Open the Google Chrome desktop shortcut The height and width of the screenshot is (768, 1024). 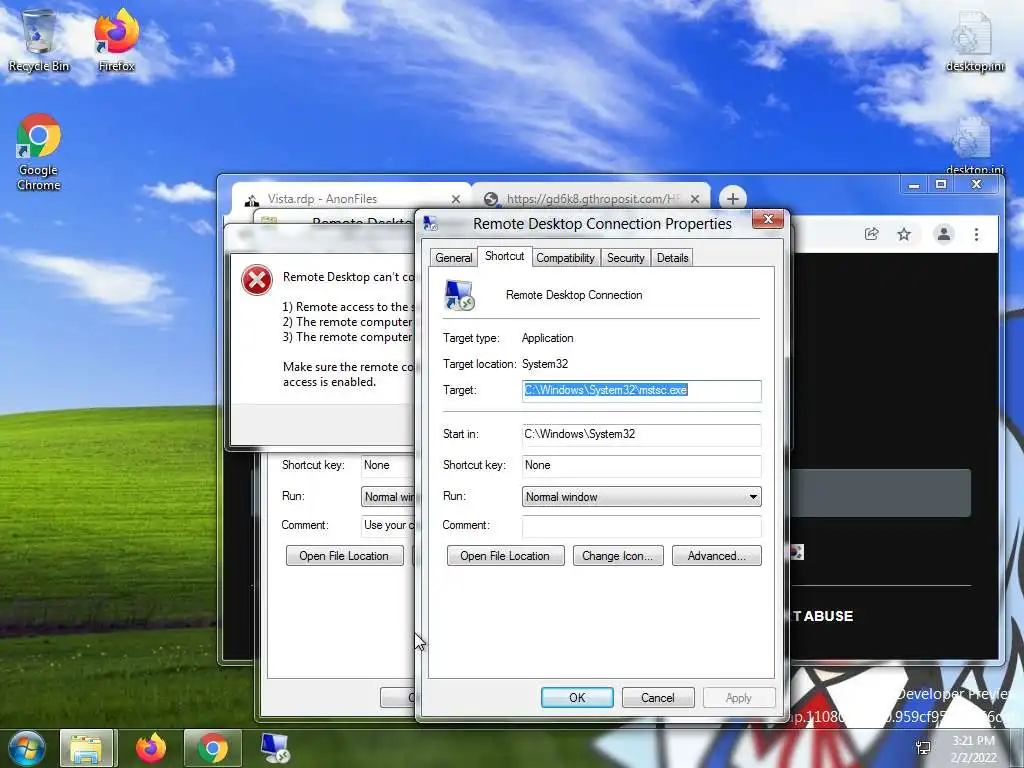pos(39,152)
